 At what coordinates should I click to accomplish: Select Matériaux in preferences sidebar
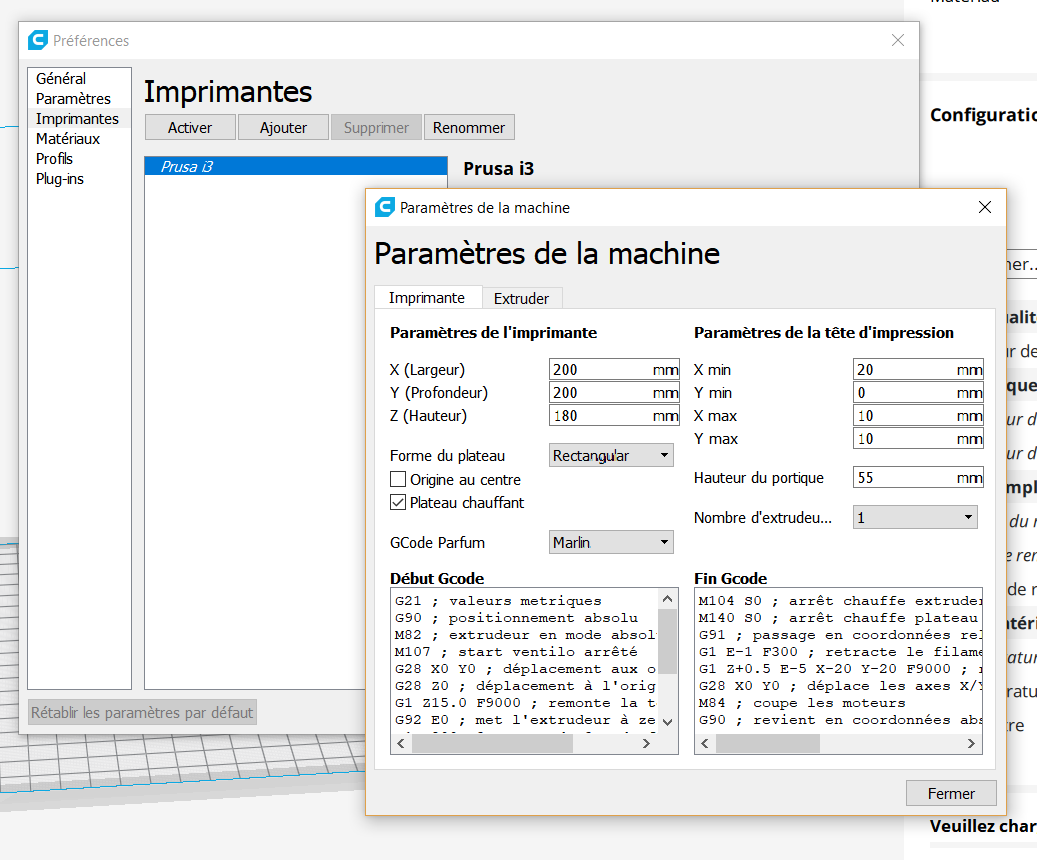(x=67, y=139)
